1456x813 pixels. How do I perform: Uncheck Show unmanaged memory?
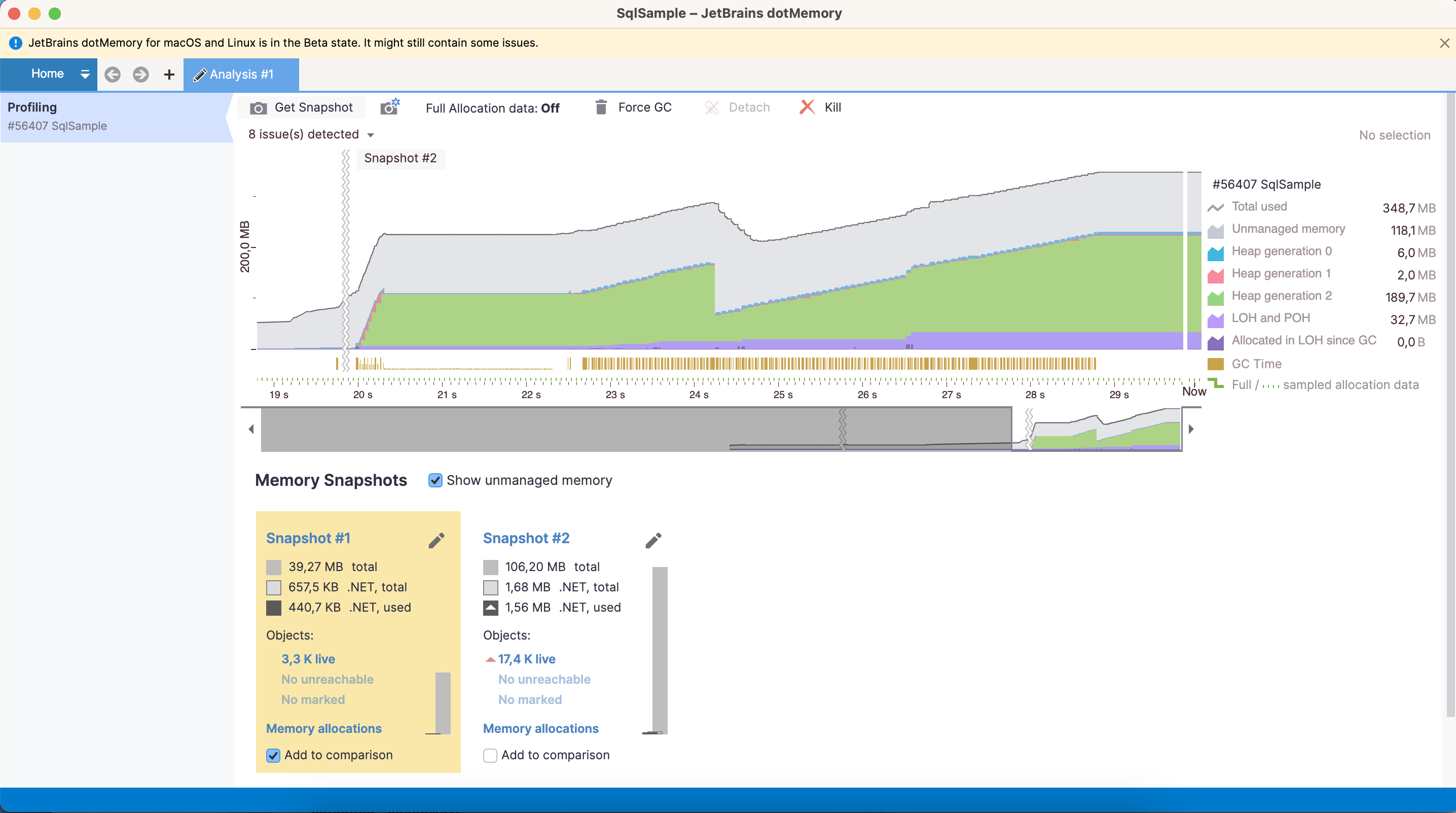[434, 481]
